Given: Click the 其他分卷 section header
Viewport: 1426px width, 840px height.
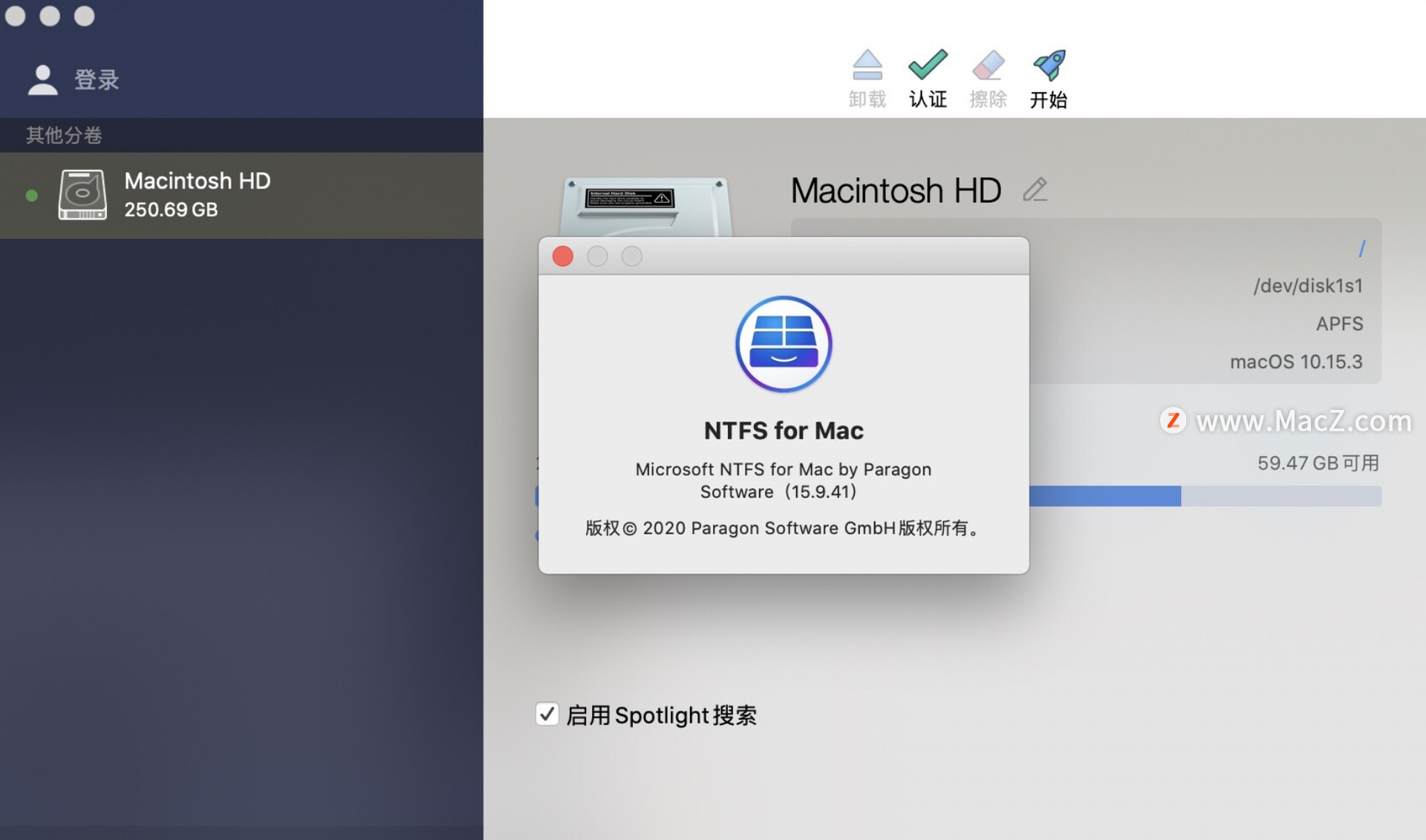Looking at the screenshot, I should click(x=64, y=135).
